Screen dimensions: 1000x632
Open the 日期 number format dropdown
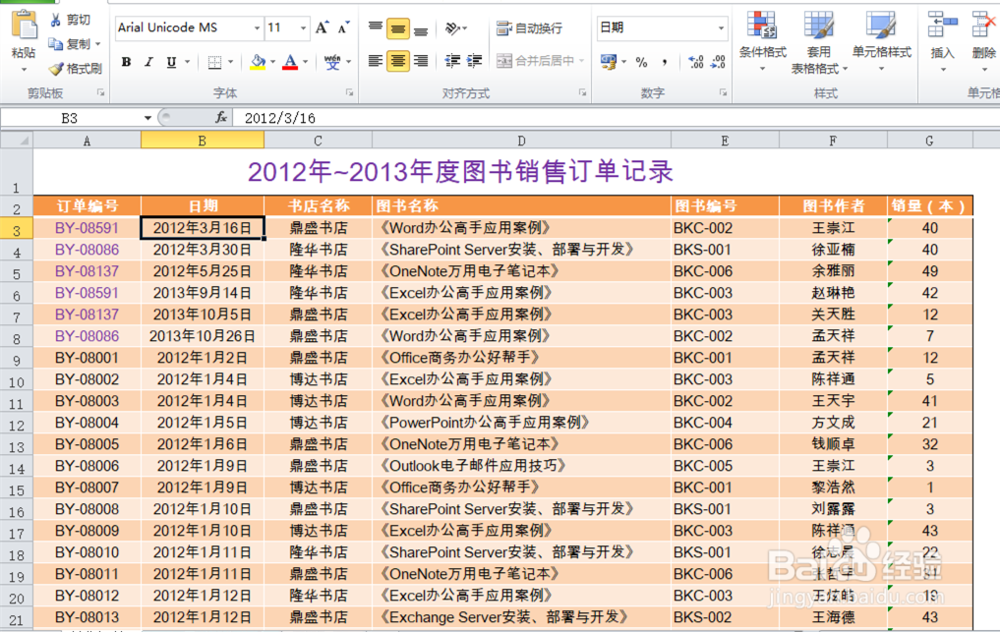click(x=721, y=27)
